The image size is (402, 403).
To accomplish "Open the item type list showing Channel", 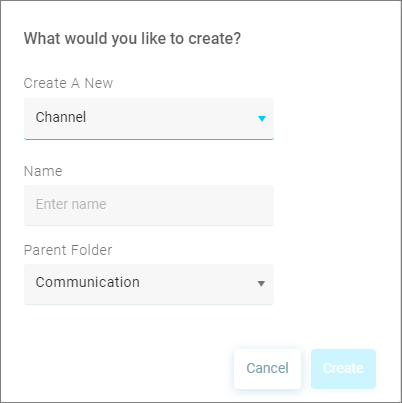I will pos(149,119).
